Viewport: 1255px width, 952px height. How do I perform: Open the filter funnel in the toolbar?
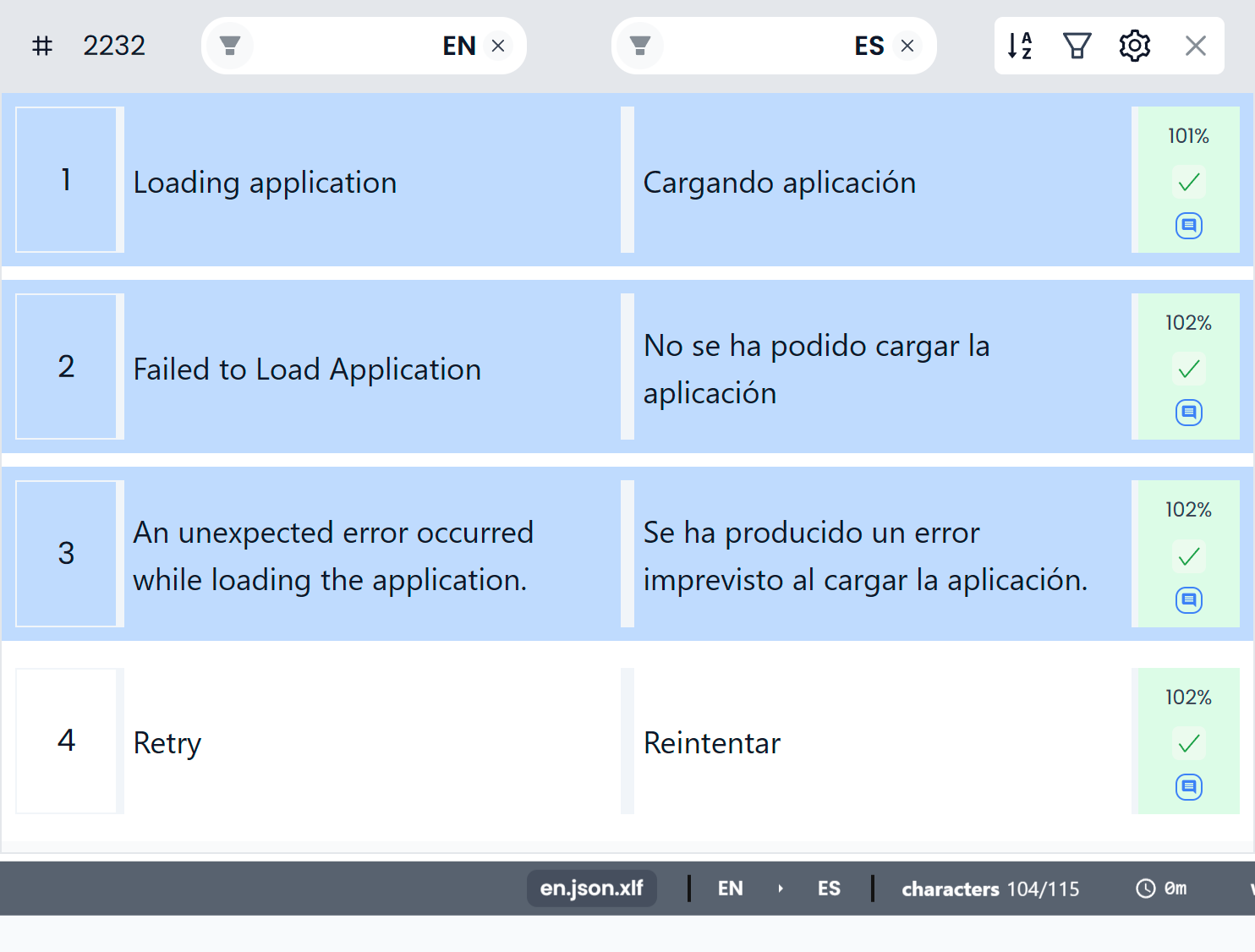(1077, 46)
